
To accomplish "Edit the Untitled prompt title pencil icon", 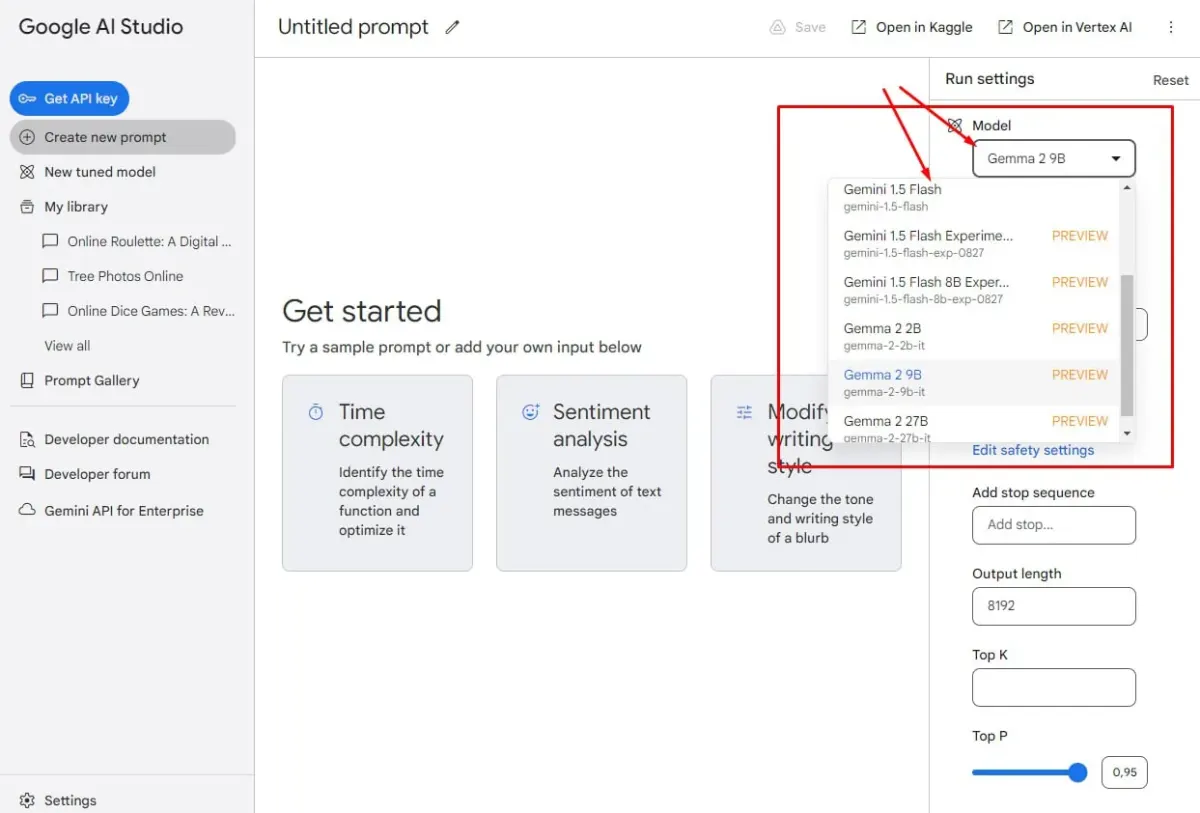I will click(452, 28).
